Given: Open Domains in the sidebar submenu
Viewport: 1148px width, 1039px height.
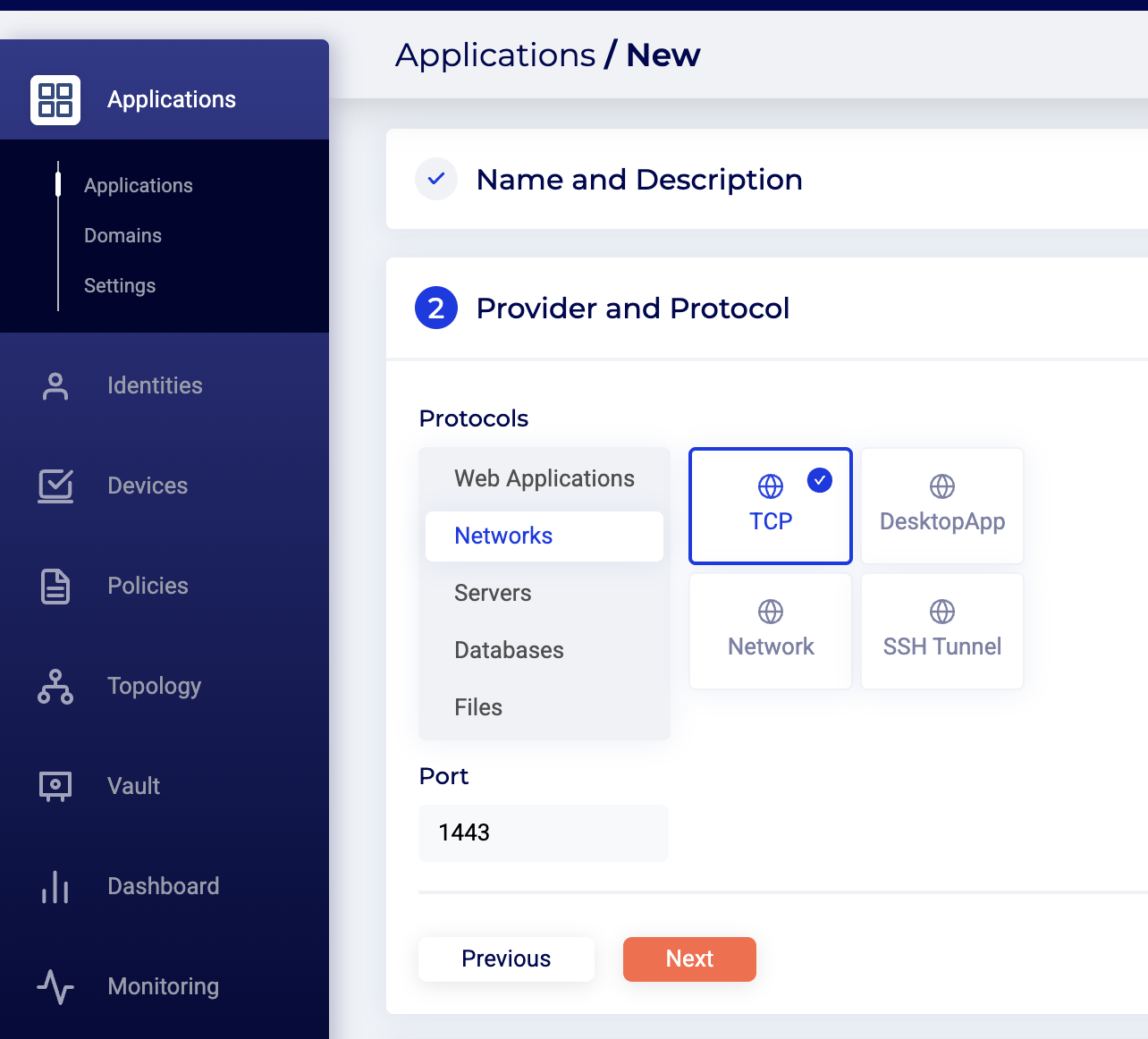Looking at the screenshot, I should coord(122,236).
